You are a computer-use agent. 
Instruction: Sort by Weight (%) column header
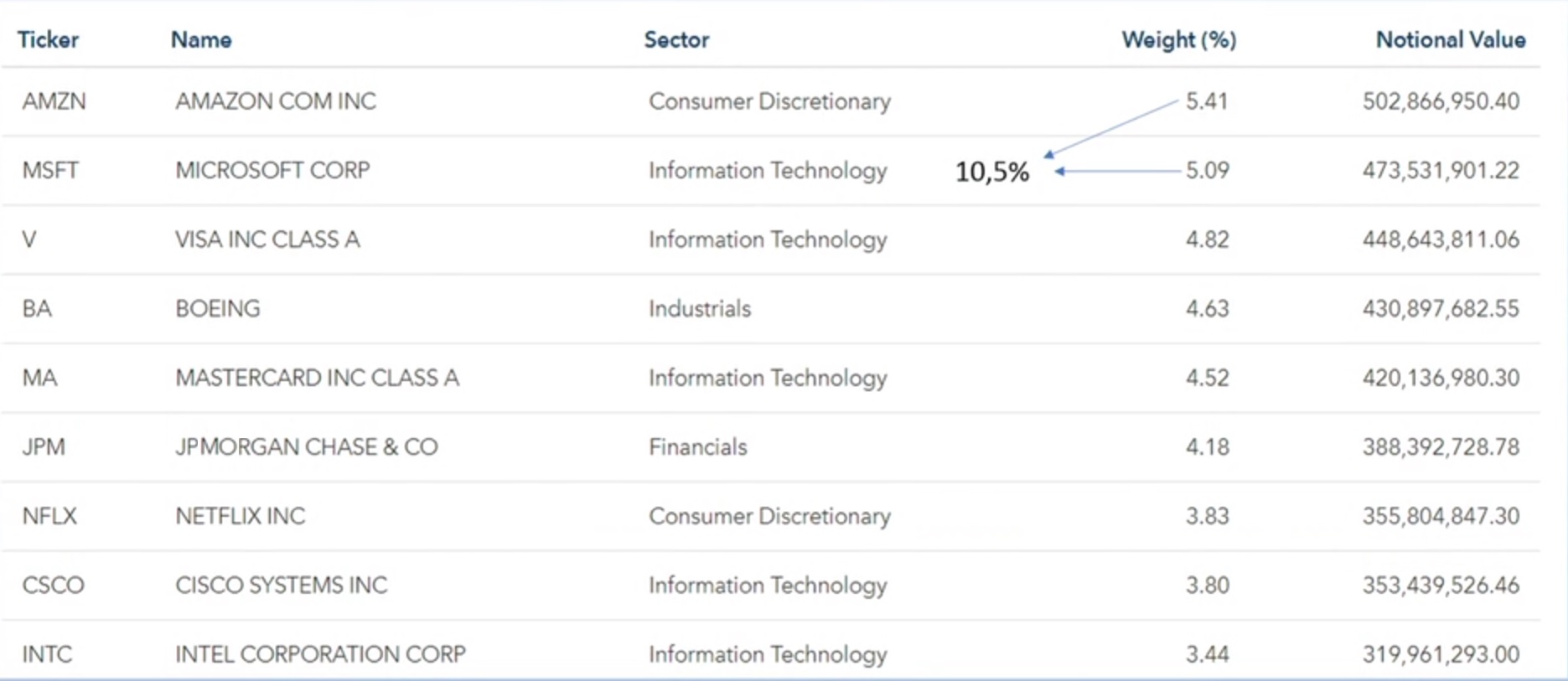point(1178,39)
